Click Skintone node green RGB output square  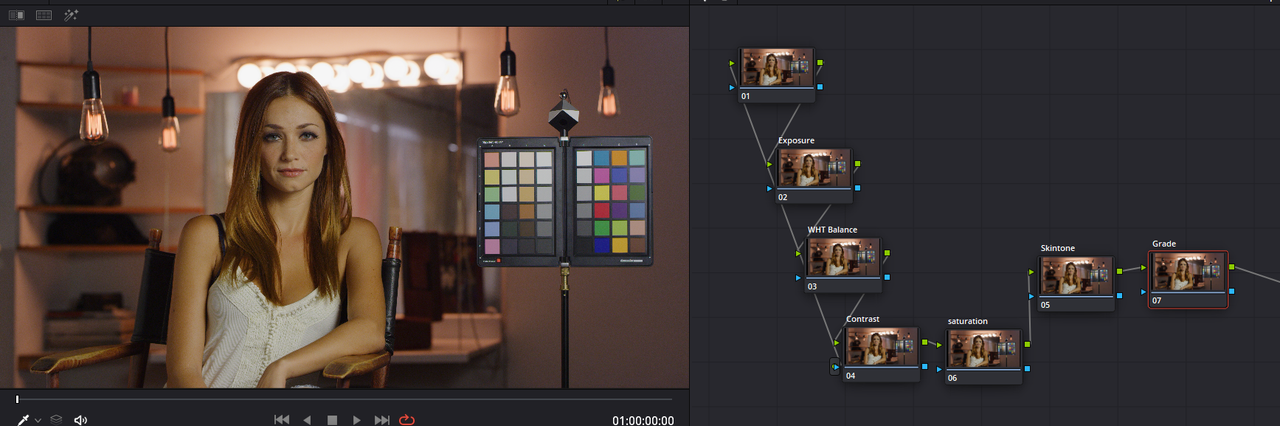1119,271
